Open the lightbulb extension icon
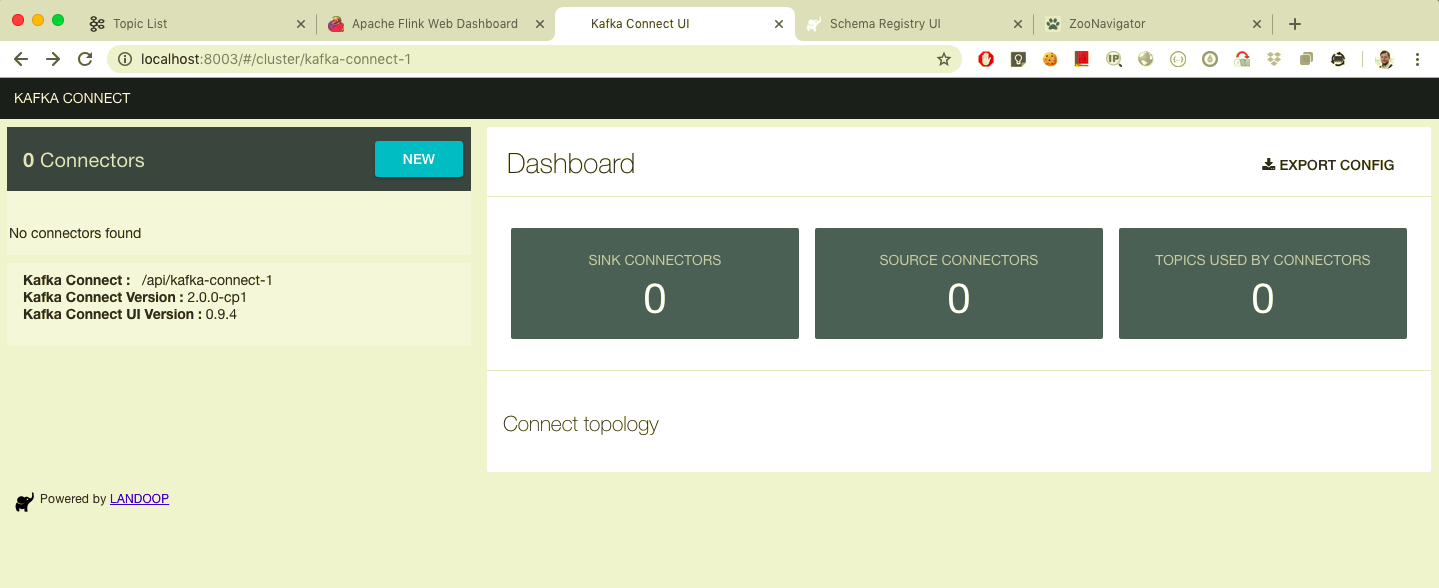Viewport: 1439px width, 588px height. click(1018, 59)
